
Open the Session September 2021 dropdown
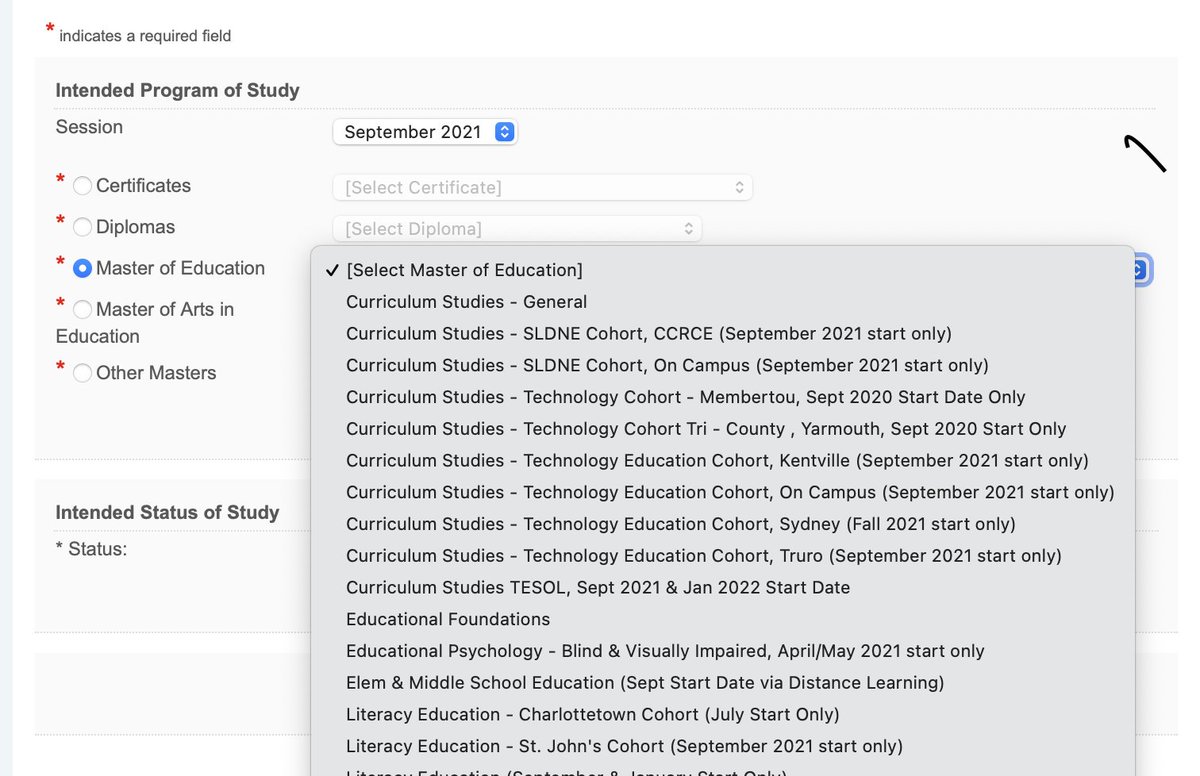point(425,132)
